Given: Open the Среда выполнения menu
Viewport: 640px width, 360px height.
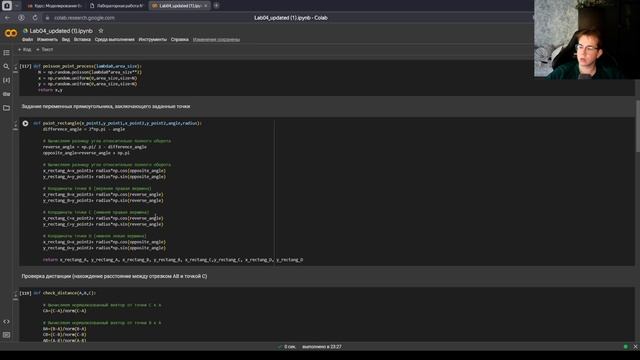Looking at the screenshot, I should pyautogui.click(x=115, y=40).
